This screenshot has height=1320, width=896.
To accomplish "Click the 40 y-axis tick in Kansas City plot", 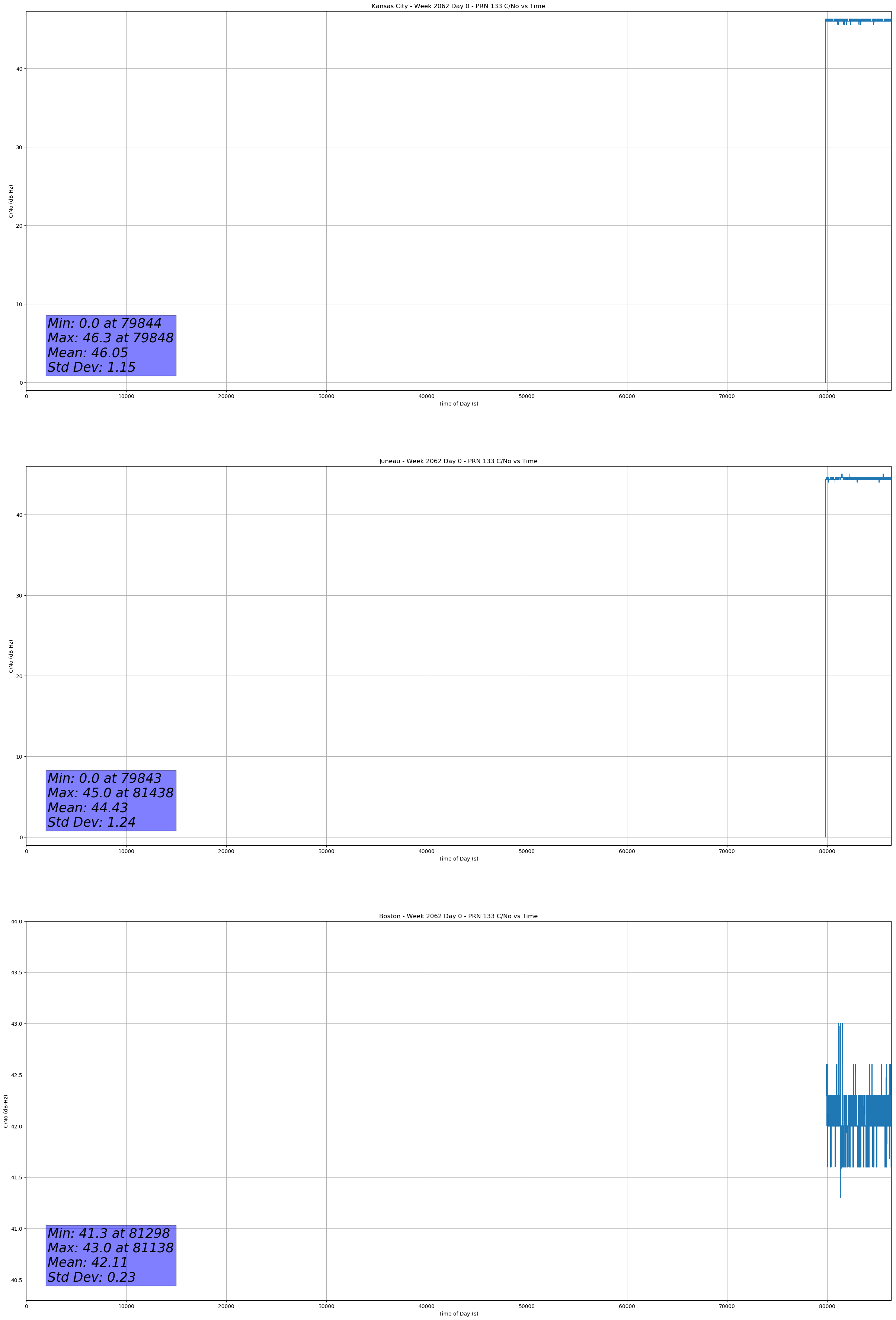I will tap(20, 69).
